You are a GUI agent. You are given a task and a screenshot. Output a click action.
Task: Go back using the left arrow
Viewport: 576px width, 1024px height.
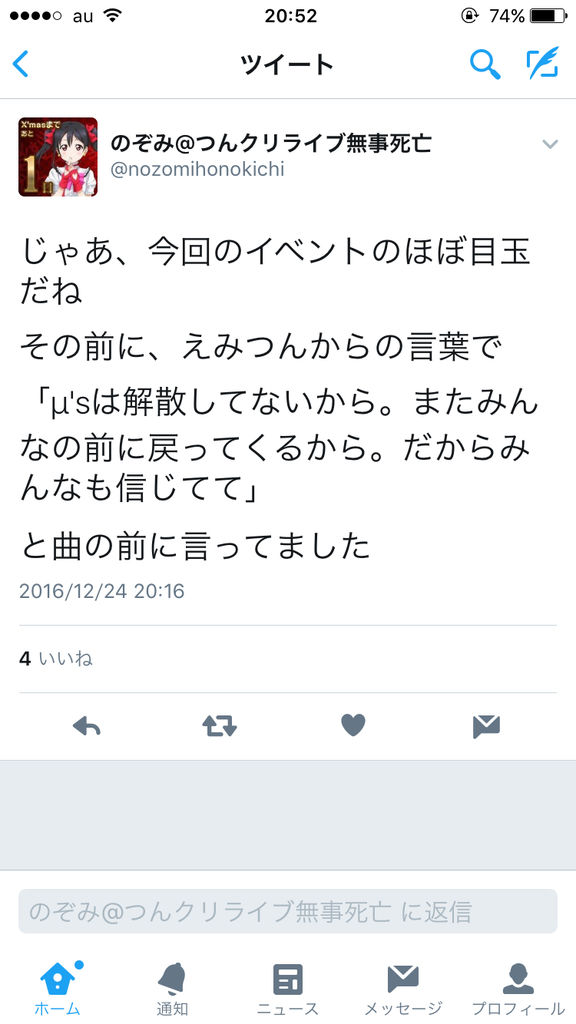[x=21, y=64]
